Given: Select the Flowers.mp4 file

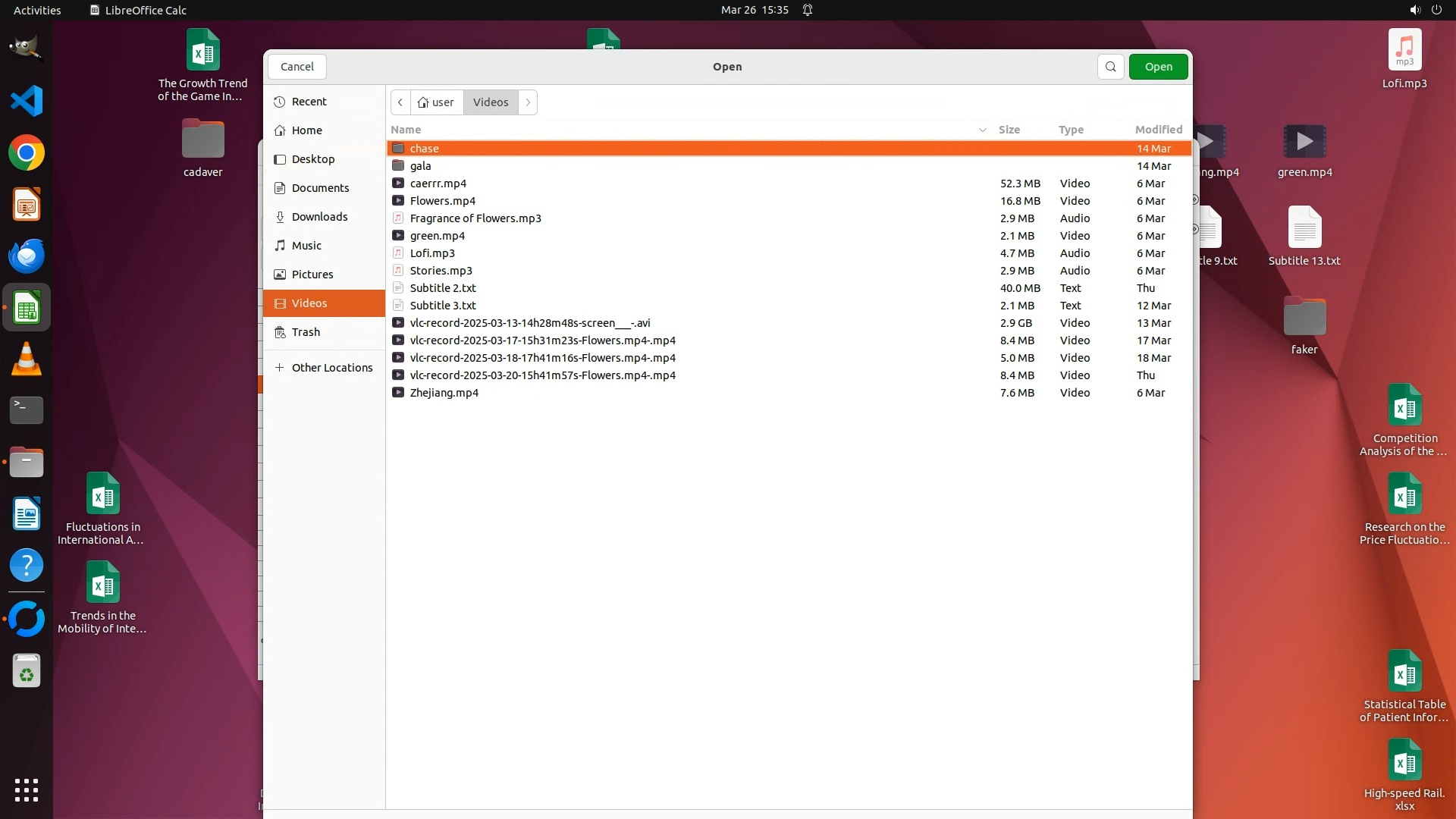Looking at the screenshot, I should click(x=442, y=201).
